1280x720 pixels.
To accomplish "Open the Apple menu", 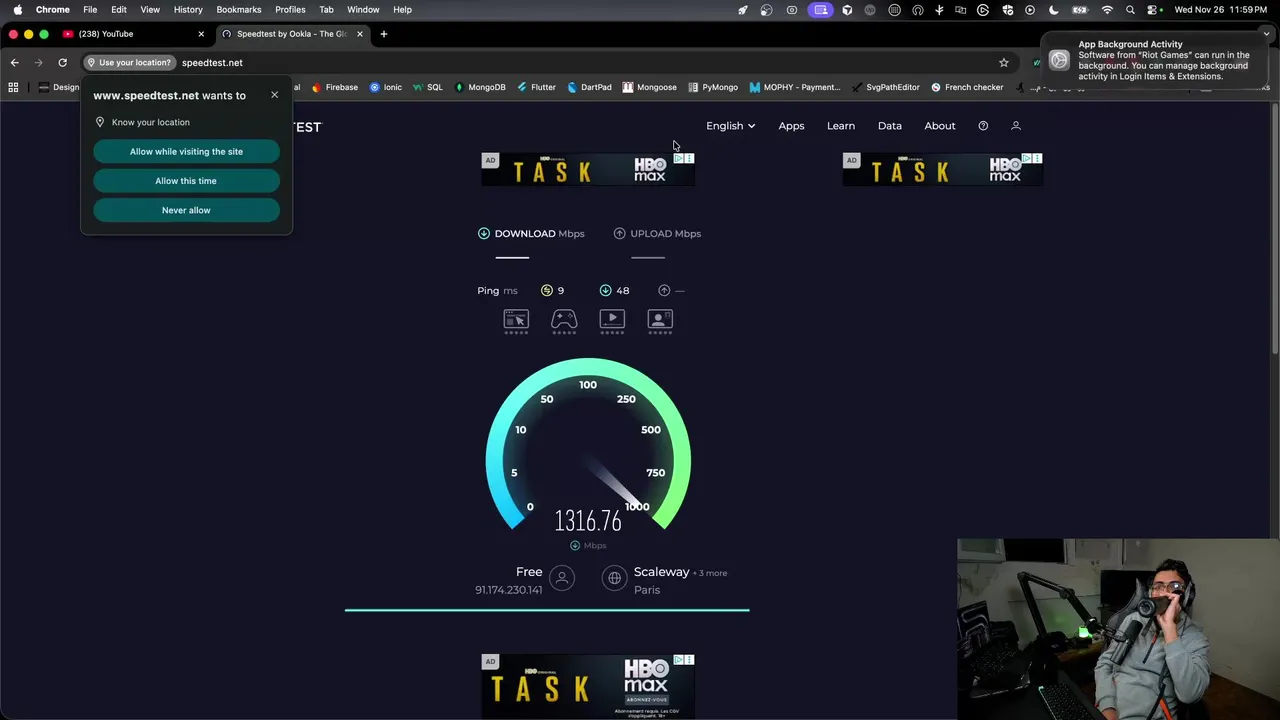I will click(17, 10).
